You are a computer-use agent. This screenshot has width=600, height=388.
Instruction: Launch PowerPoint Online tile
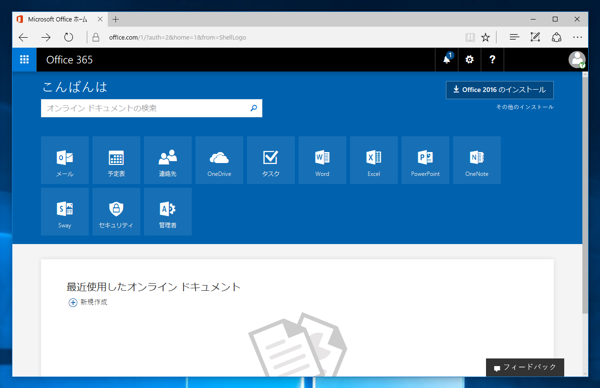pos(425,160)
